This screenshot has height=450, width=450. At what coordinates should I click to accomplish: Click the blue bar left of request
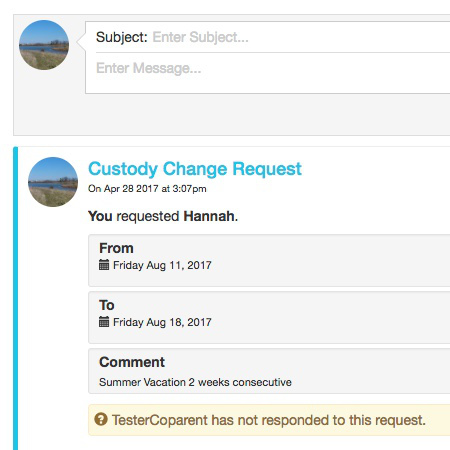(15, 298)
